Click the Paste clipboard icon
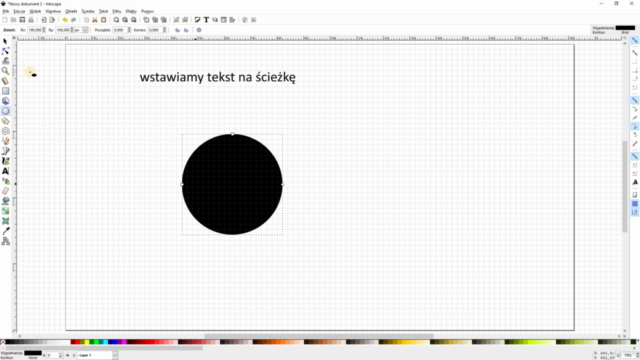640x360 pixels. 104,20
